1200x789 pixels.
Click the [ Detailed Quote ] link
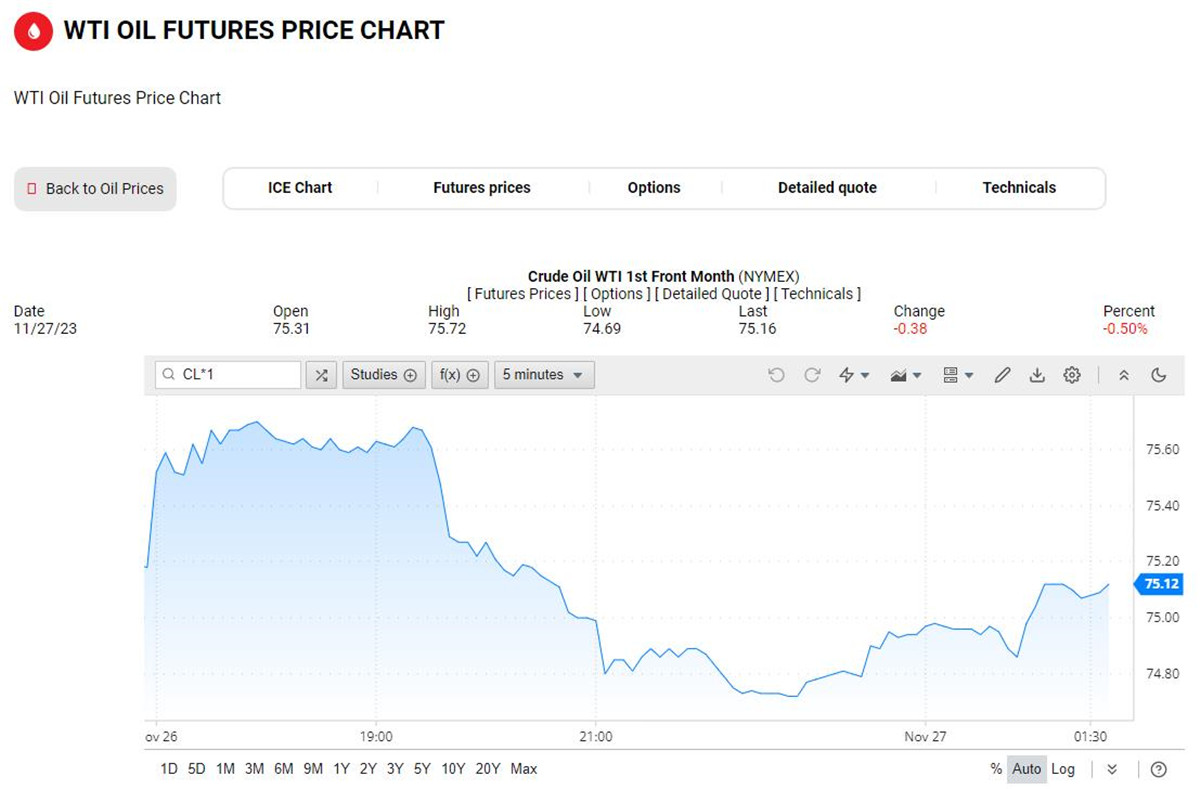click(x=712, y=294)
